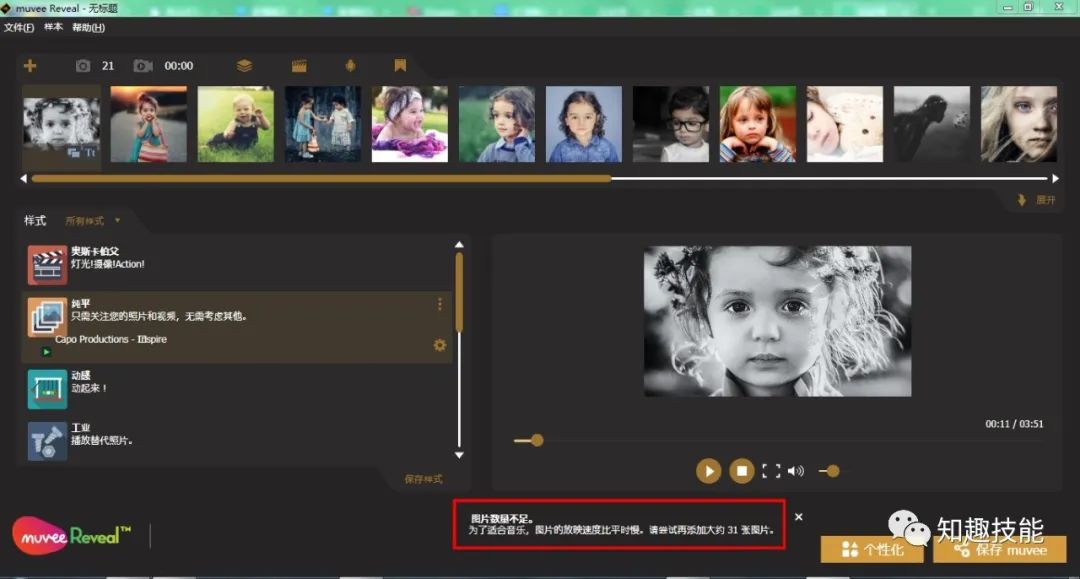
Task: Select baby with headband thumbnail
Action: click(410, 124)
